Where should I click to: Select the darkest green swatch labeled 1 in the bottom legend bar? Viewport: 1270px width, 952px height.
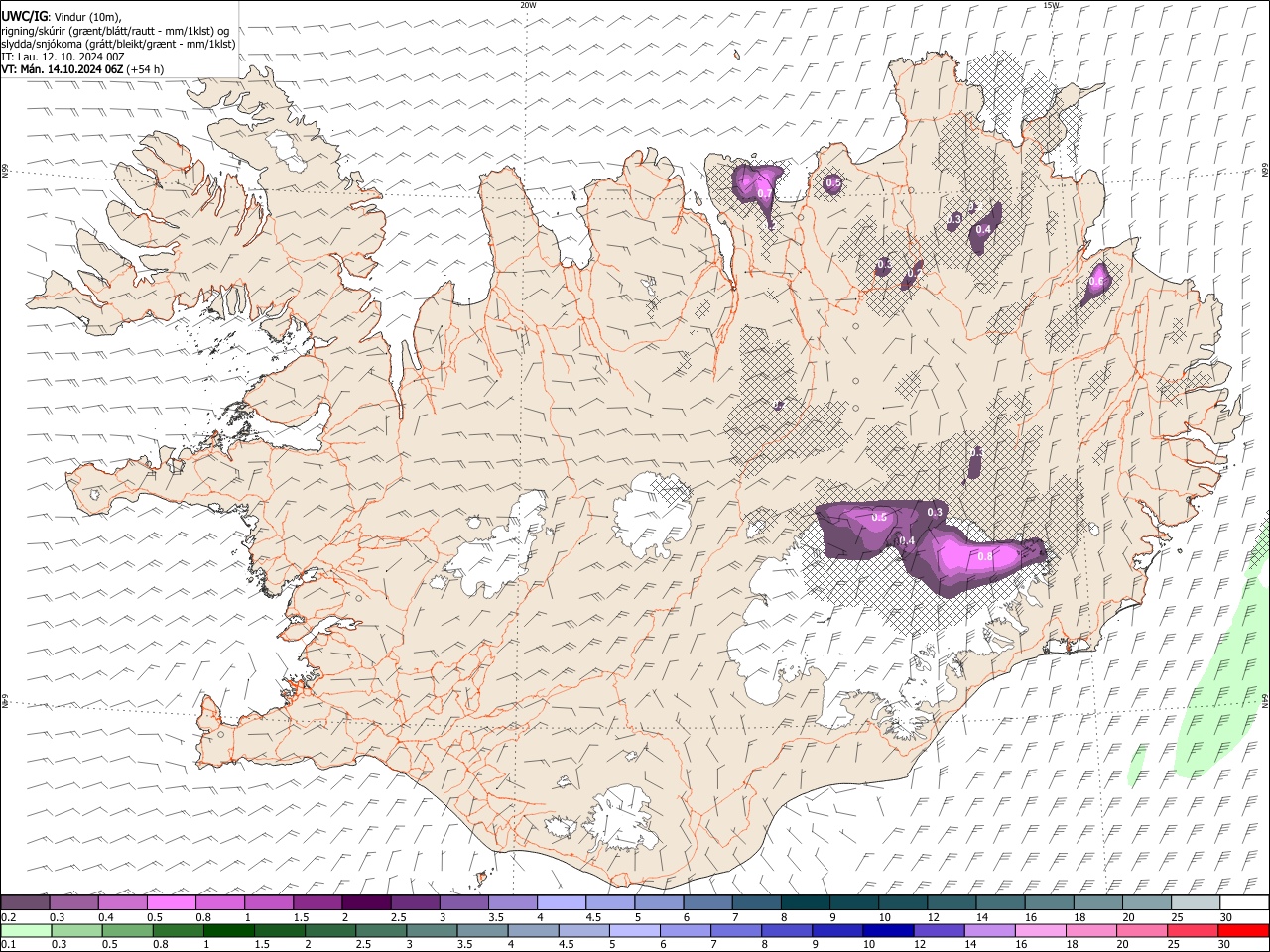[x=228, y=931]
